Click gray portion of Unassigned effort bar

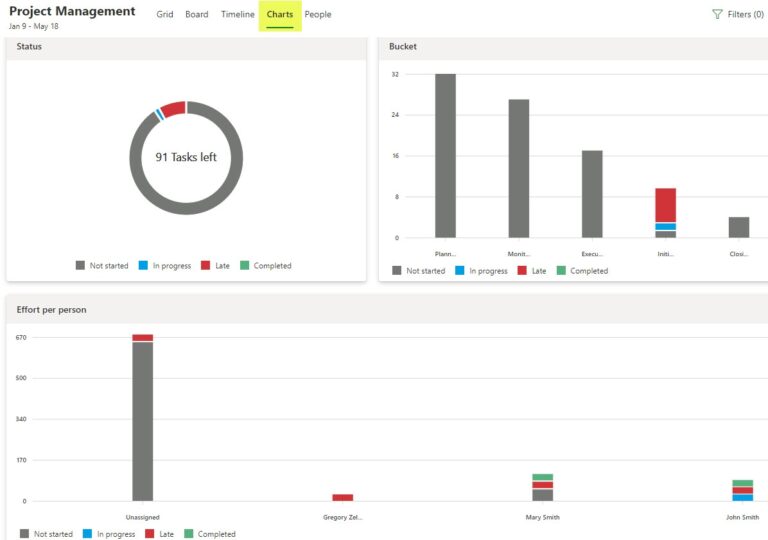[x=143, y=421]
